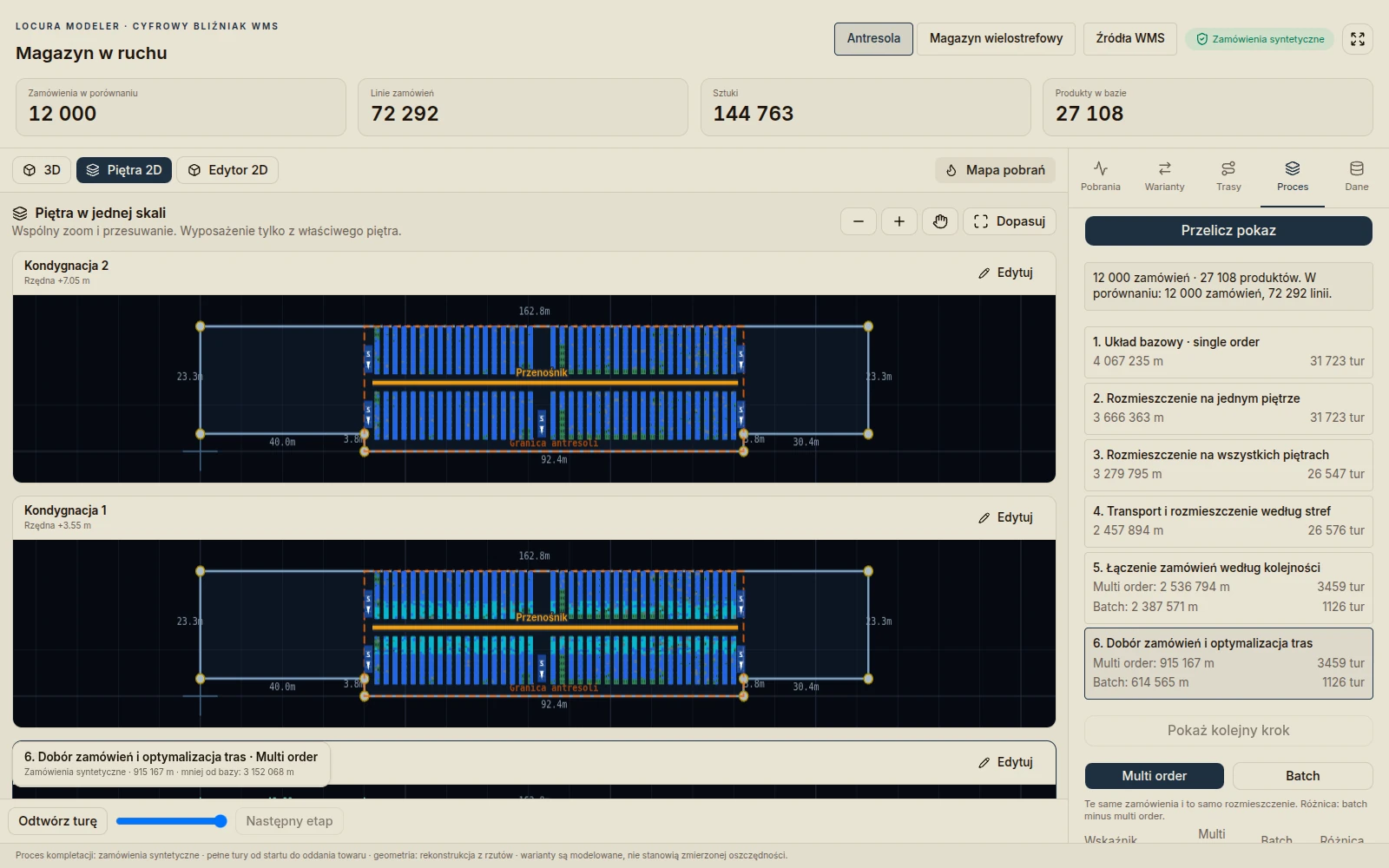
Task: Click Odtwórz turę button
Action: (58, 821)
